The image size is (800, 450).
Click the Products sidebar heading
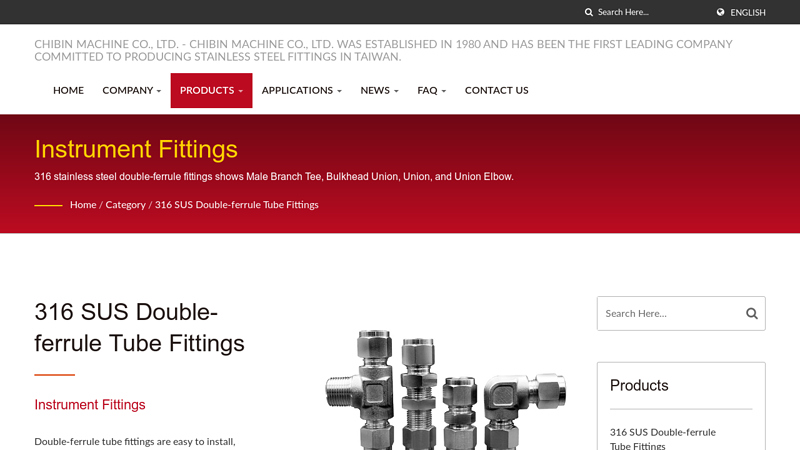[x=639, y=385]
